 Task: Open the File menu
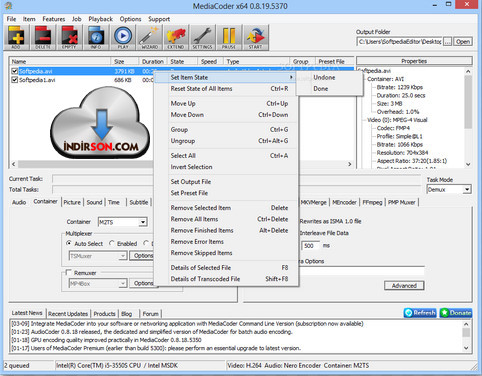(x=11, y=19)
